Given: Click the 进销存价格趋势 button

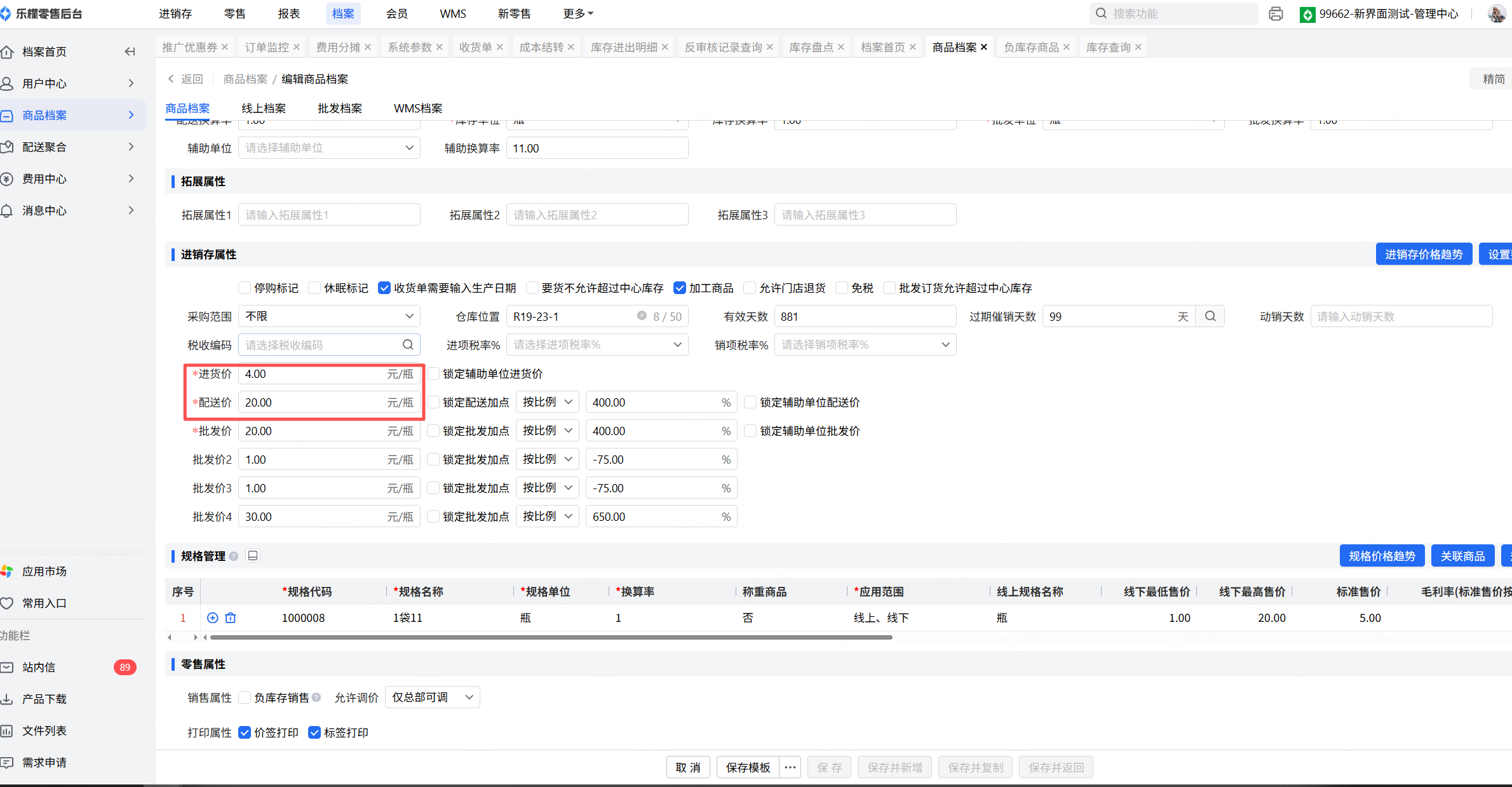Looking at the screenshot, I should click(1423, 254).
